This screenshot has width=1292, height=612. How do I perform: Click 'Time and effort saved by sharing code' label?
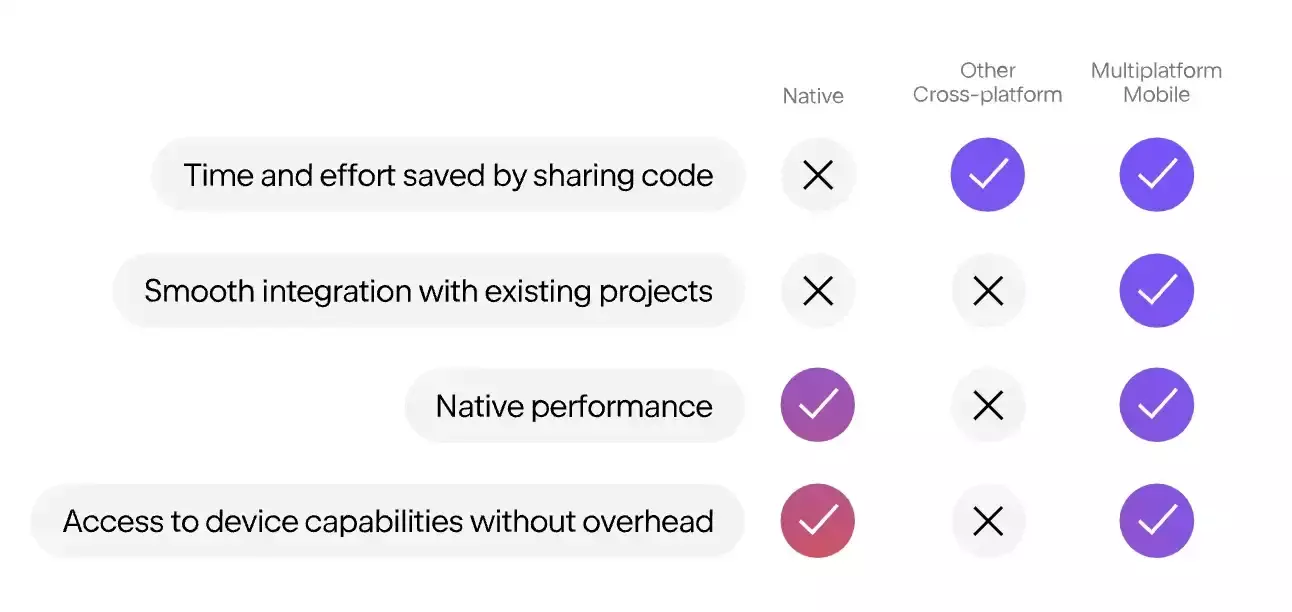[x=448, y=175]
